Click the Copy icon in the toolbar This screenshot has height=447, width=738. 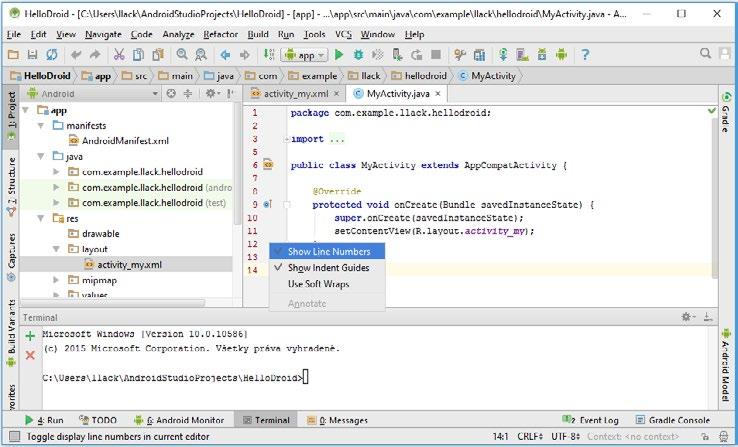(138, 55)
